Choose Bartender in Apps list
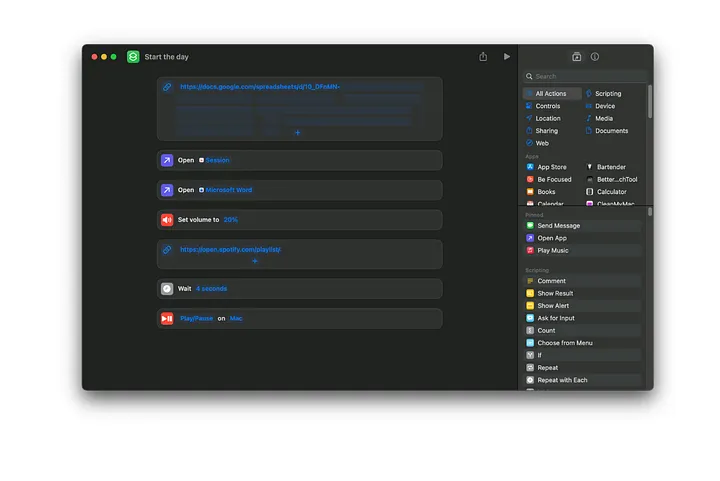720x481 pixels. pyautogui.click(x=606, y=167)
